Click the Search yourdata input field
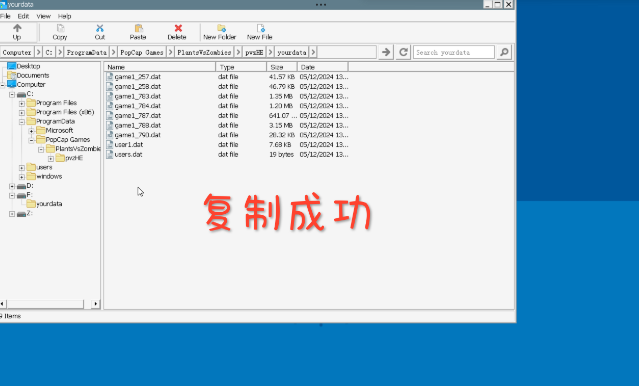 coord(454,52)
